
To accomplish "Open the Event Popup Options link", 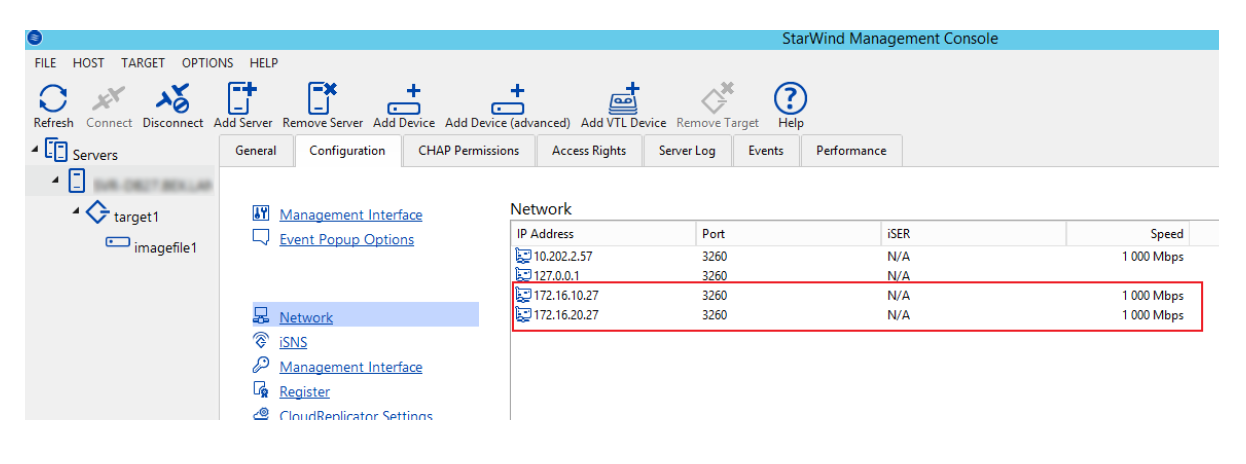I will point(347,239).
